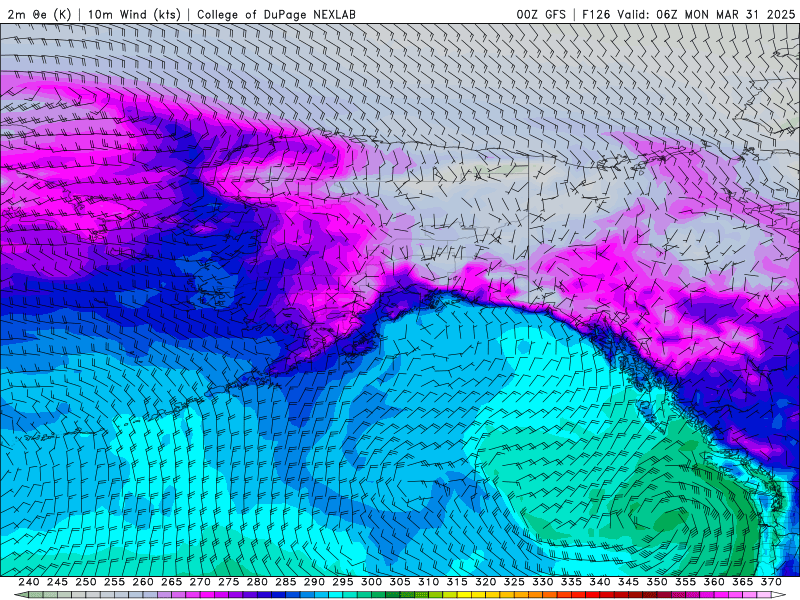Screen dimensions: 800x600
Task: Select the '10m Wind (kts)' header text
Action: point(134,14)
